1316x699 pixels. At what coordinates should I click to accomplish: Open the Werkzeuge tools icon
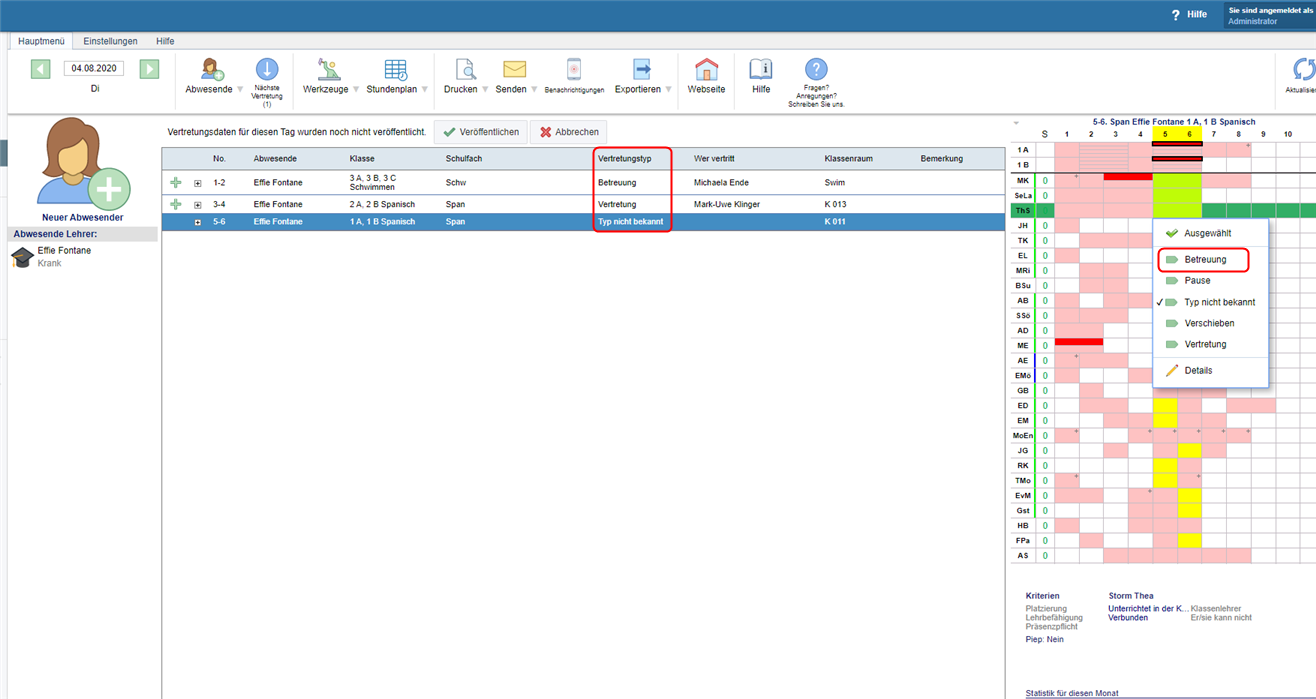[328, 69]
